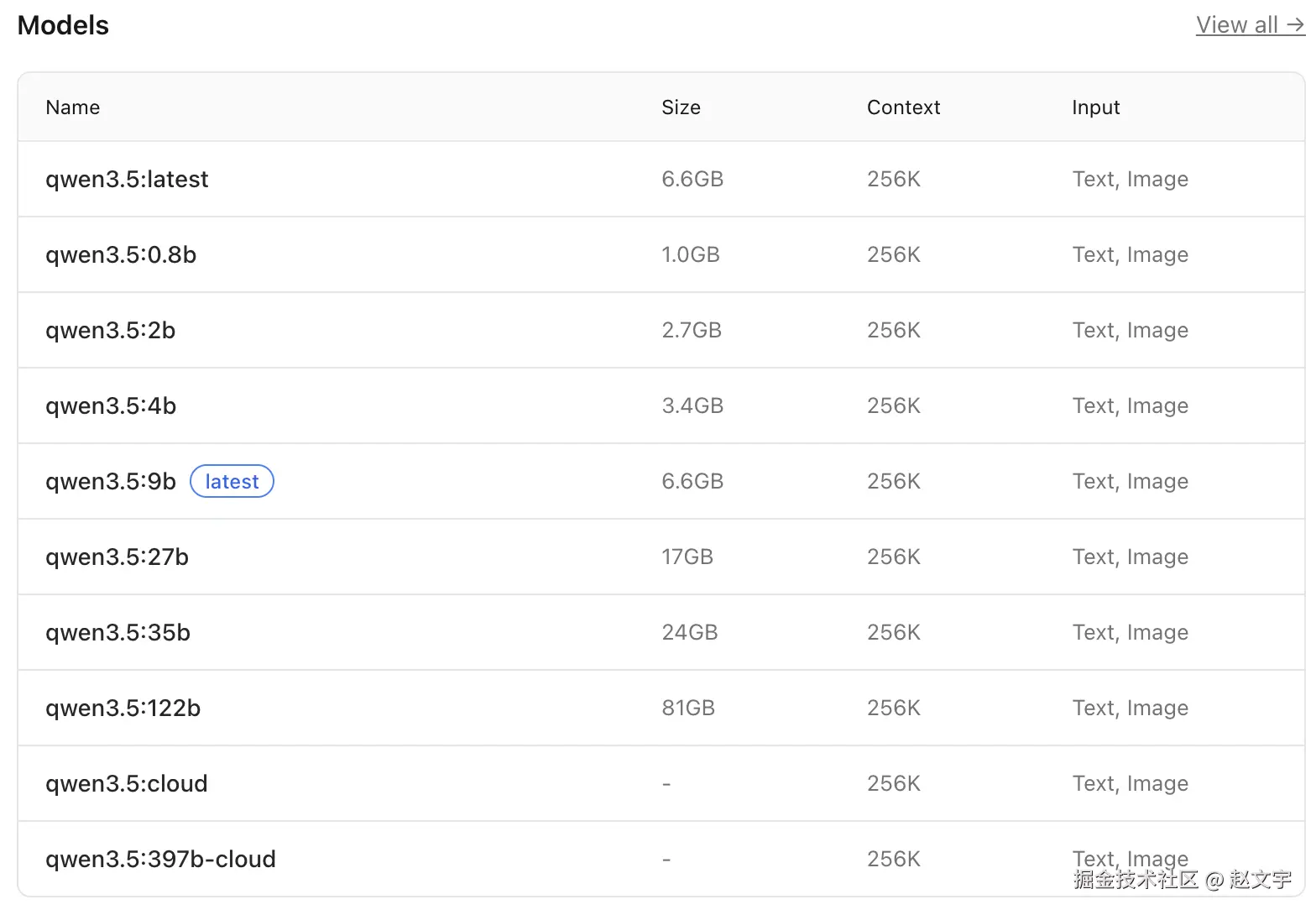This screenshot has height=915, width=1316.
Task: Click the 1.0GB size value
Action: point(691,255)
